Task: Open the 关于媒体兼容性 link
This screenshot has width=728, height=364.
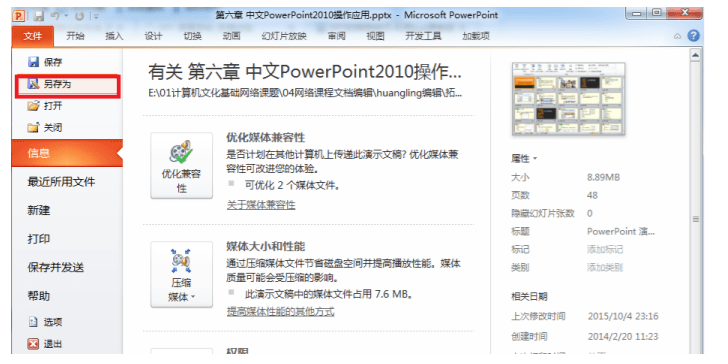Action: point(261,205)
